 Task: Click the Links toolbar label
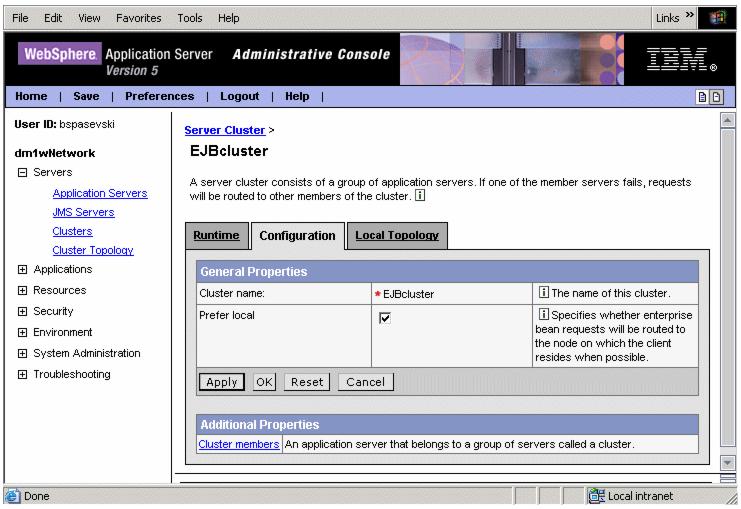click(x=667, y=18)
